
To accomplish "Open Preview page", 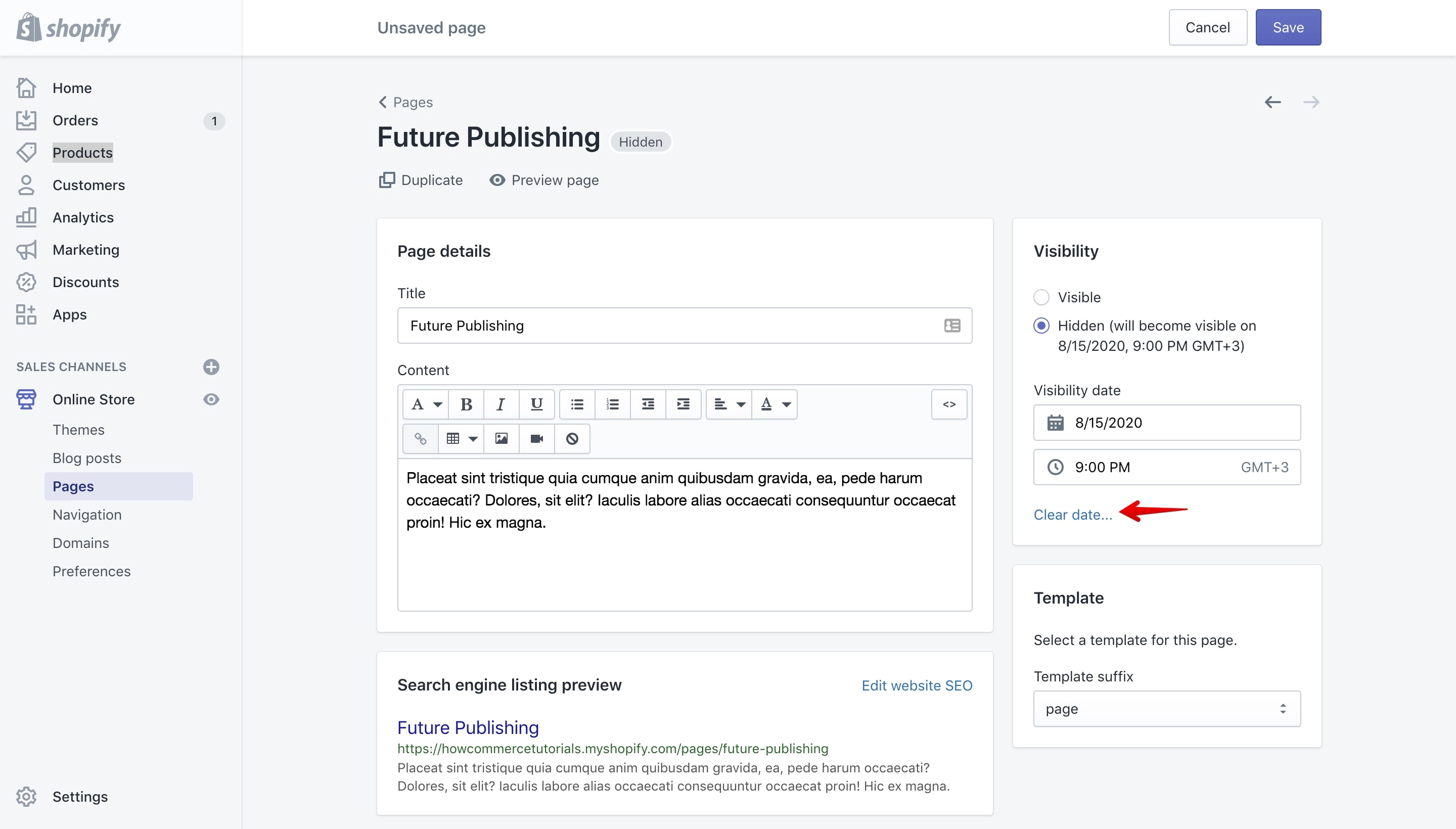I will click(544, 180).
